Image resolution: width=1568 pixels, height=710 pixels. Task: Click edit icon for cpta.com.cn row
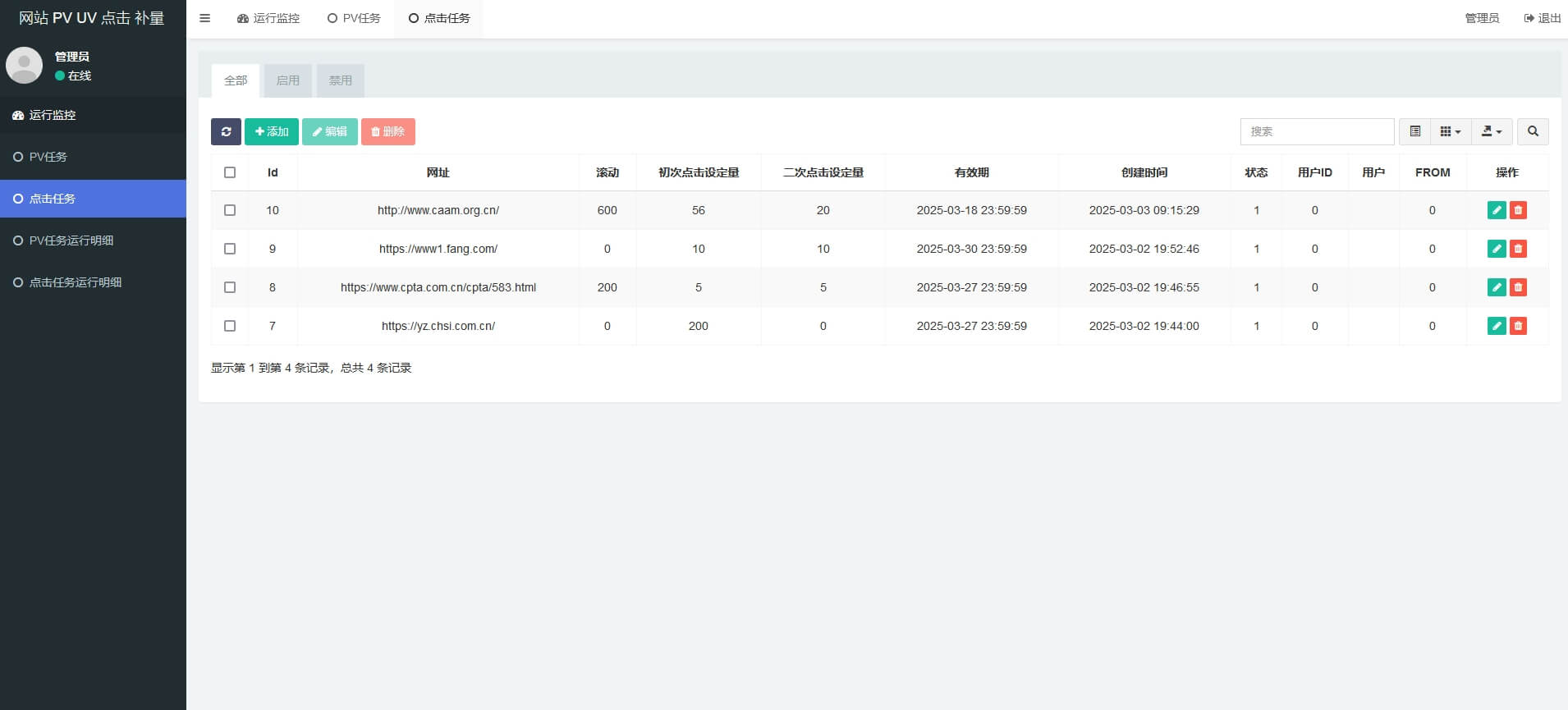[x=1497, y=287]
